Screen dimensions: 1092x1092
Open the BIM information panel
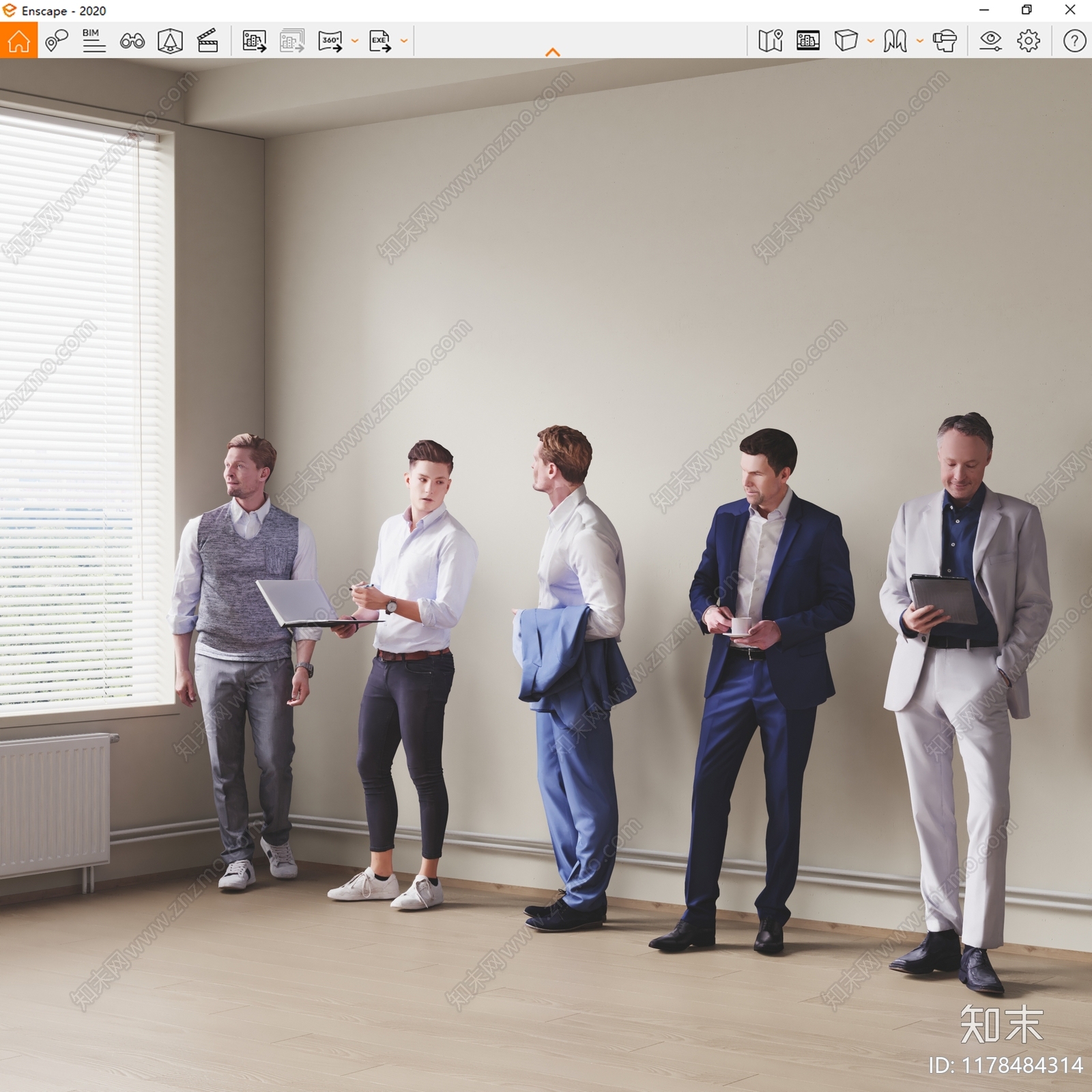[94, 41]
